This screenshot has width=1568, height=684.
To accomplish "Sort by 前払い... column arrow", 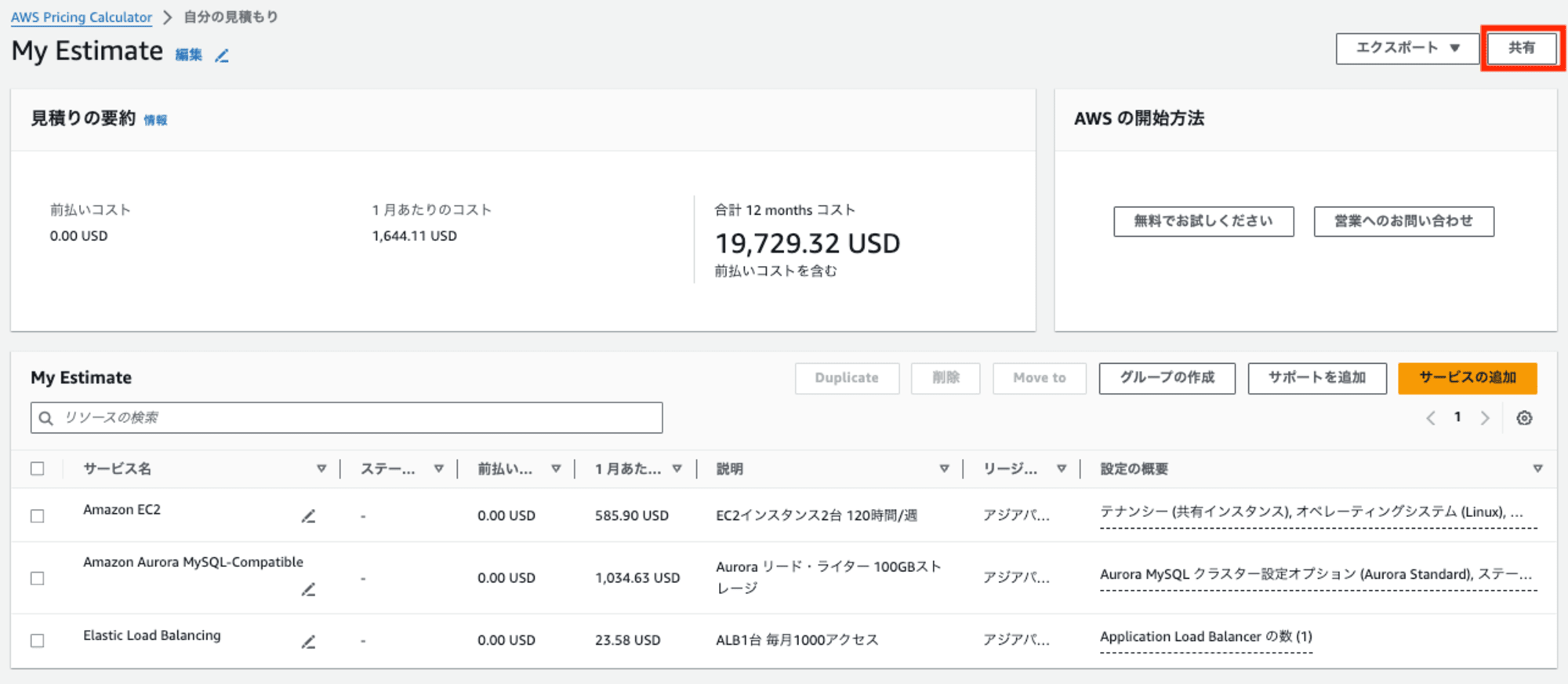I will point(556,469).
